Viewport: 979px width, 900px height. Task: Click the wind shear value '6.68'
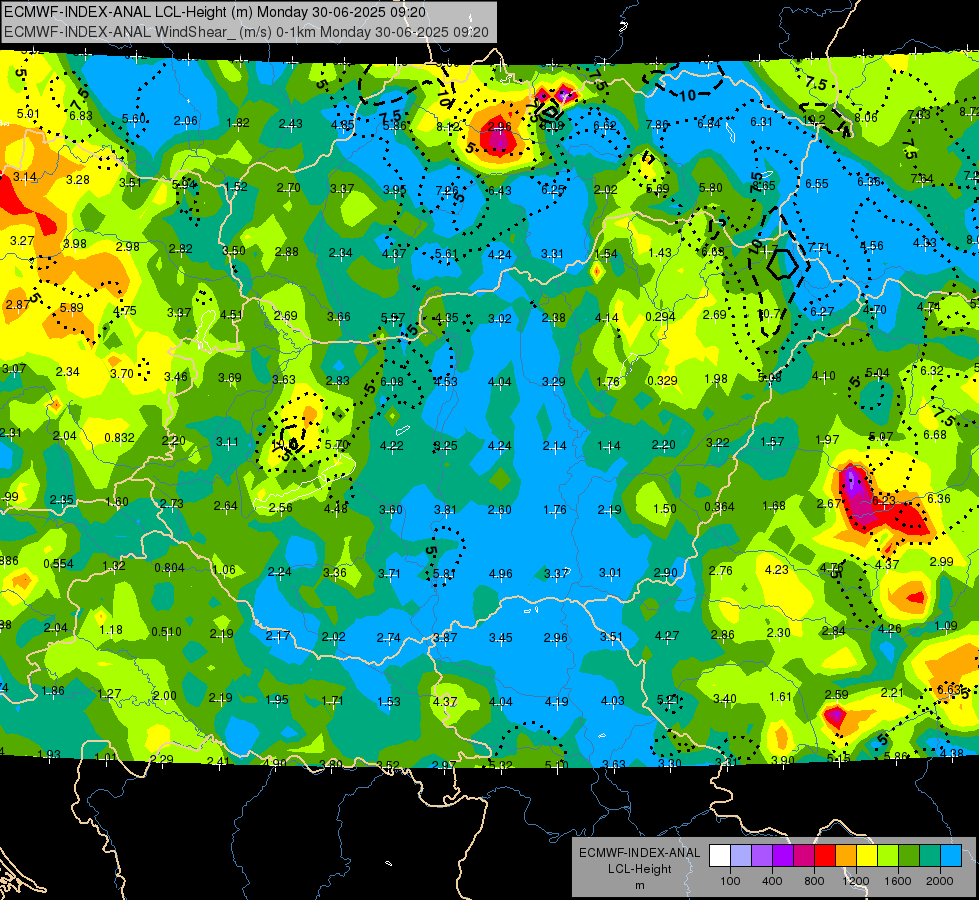(x=935, y=434)
